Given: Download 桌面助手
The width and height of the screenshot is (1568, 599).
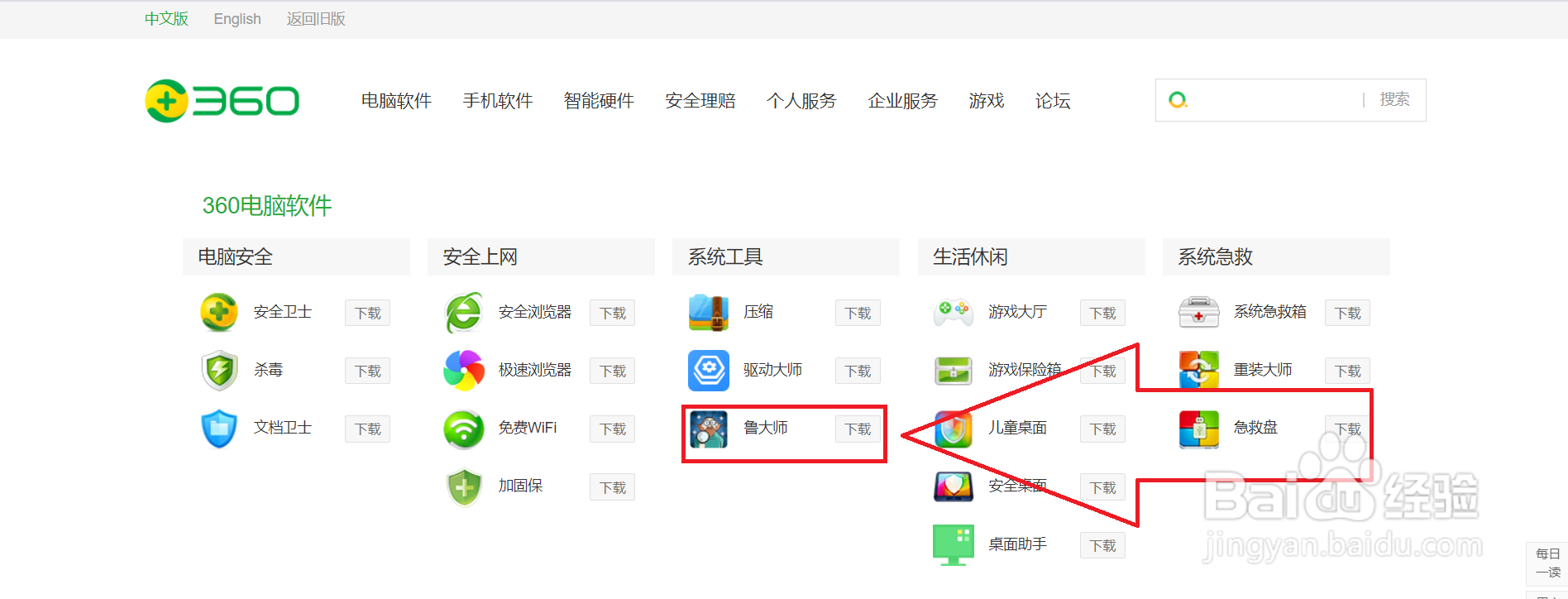Looking at the screenshot, I should (1102, 545).
